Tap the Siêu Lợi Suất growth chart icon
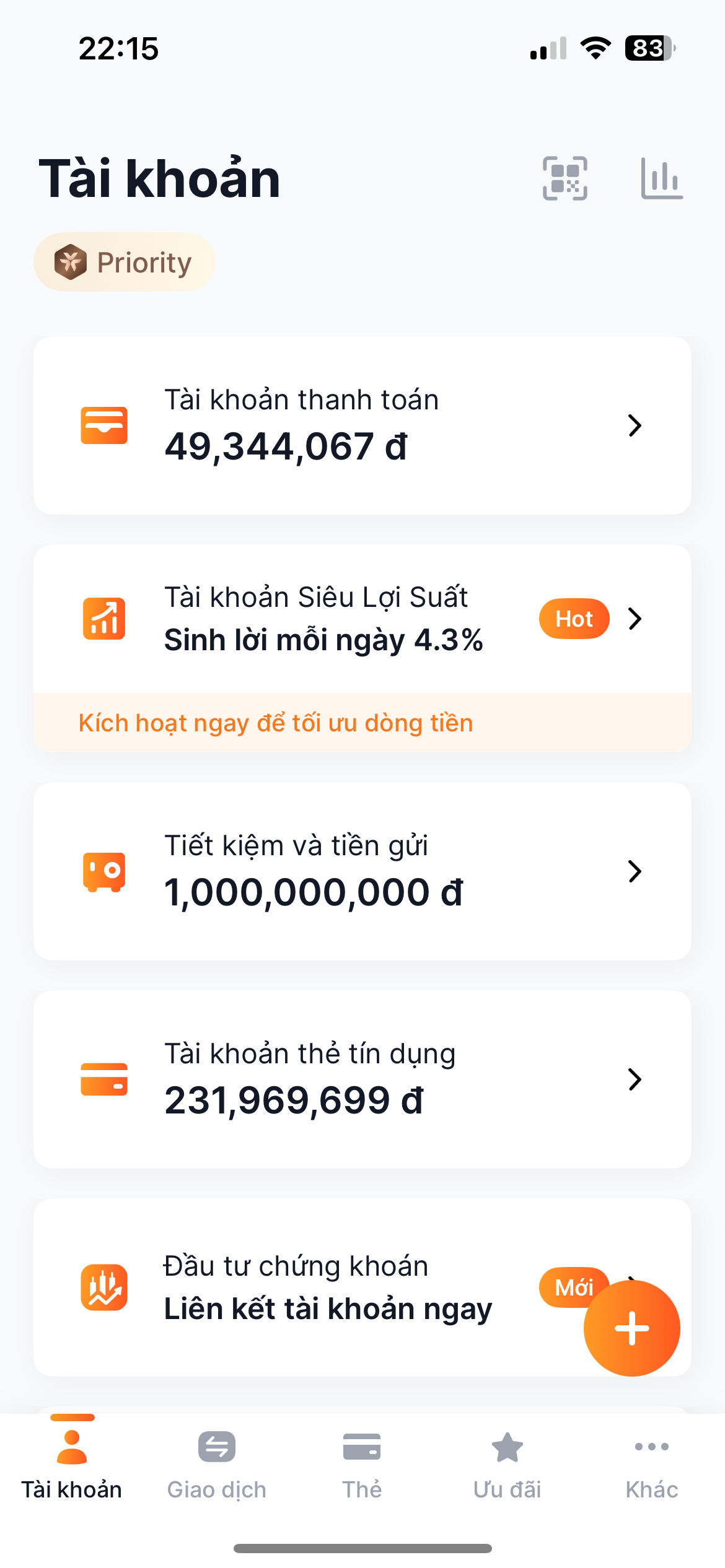The image size is (725, 1568). tap(104, 618)
